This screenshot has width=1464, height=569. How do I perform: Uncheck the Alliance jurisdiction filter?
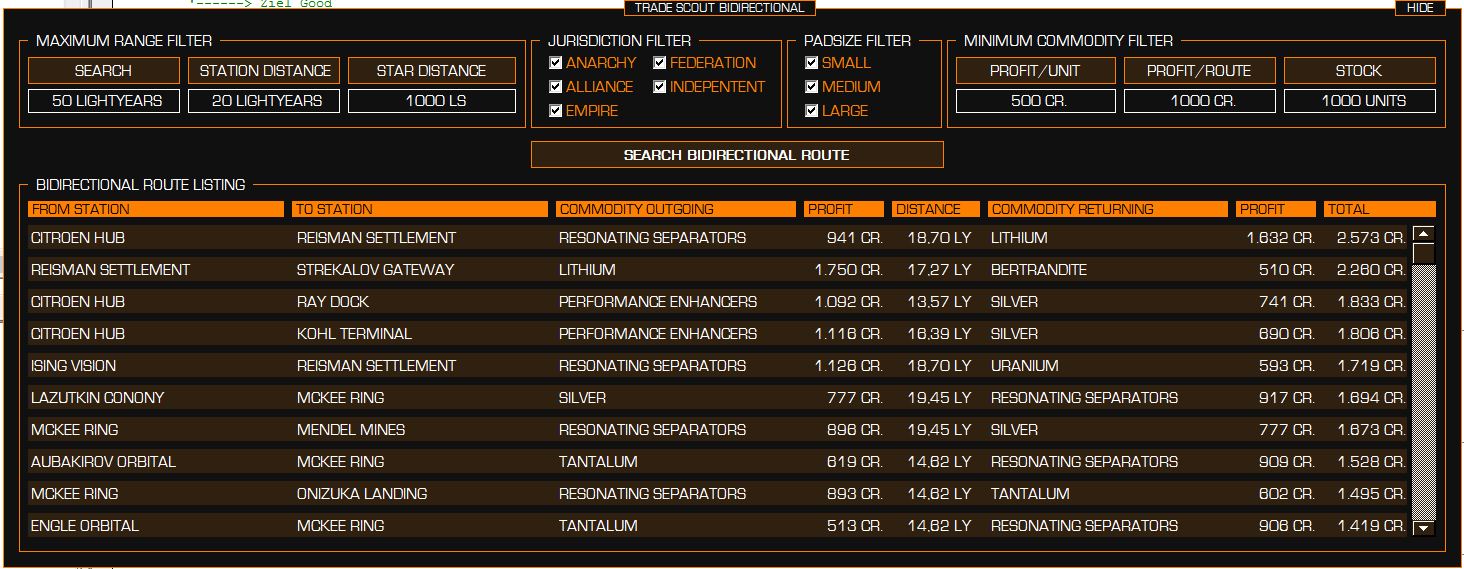556,87
